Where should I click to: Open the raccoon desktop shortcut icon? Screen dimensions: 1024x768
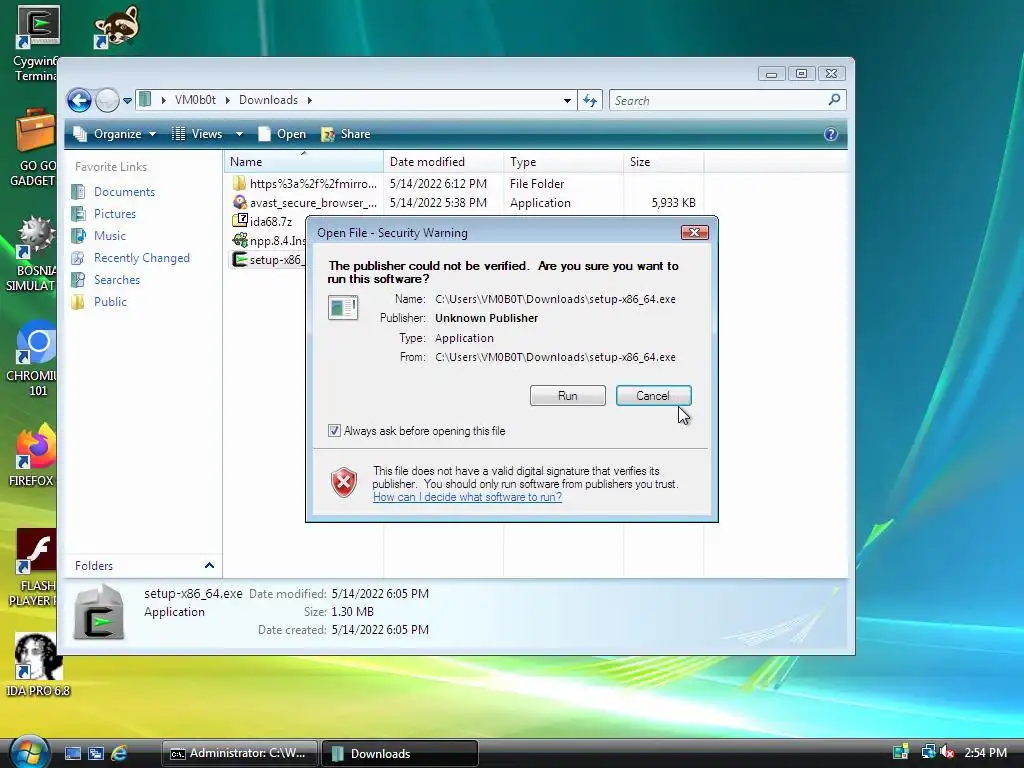point(116,27)
